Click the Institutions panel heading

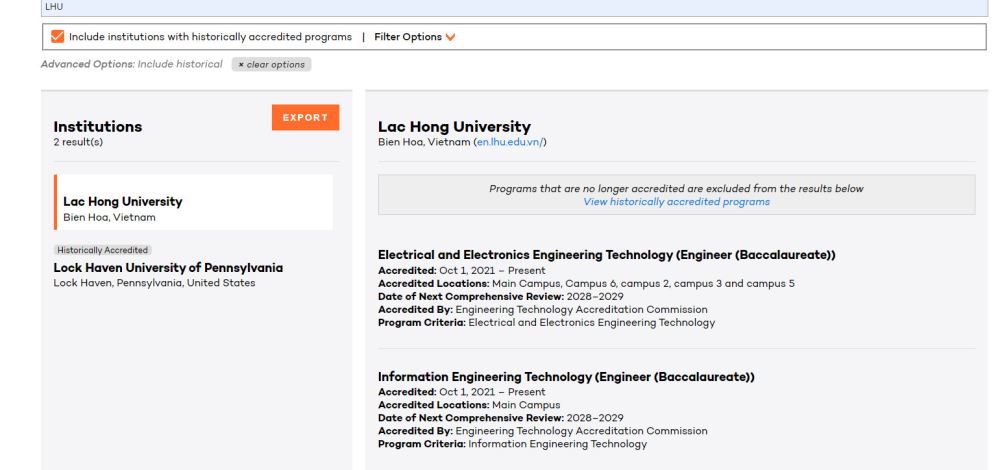click(97, 126)
